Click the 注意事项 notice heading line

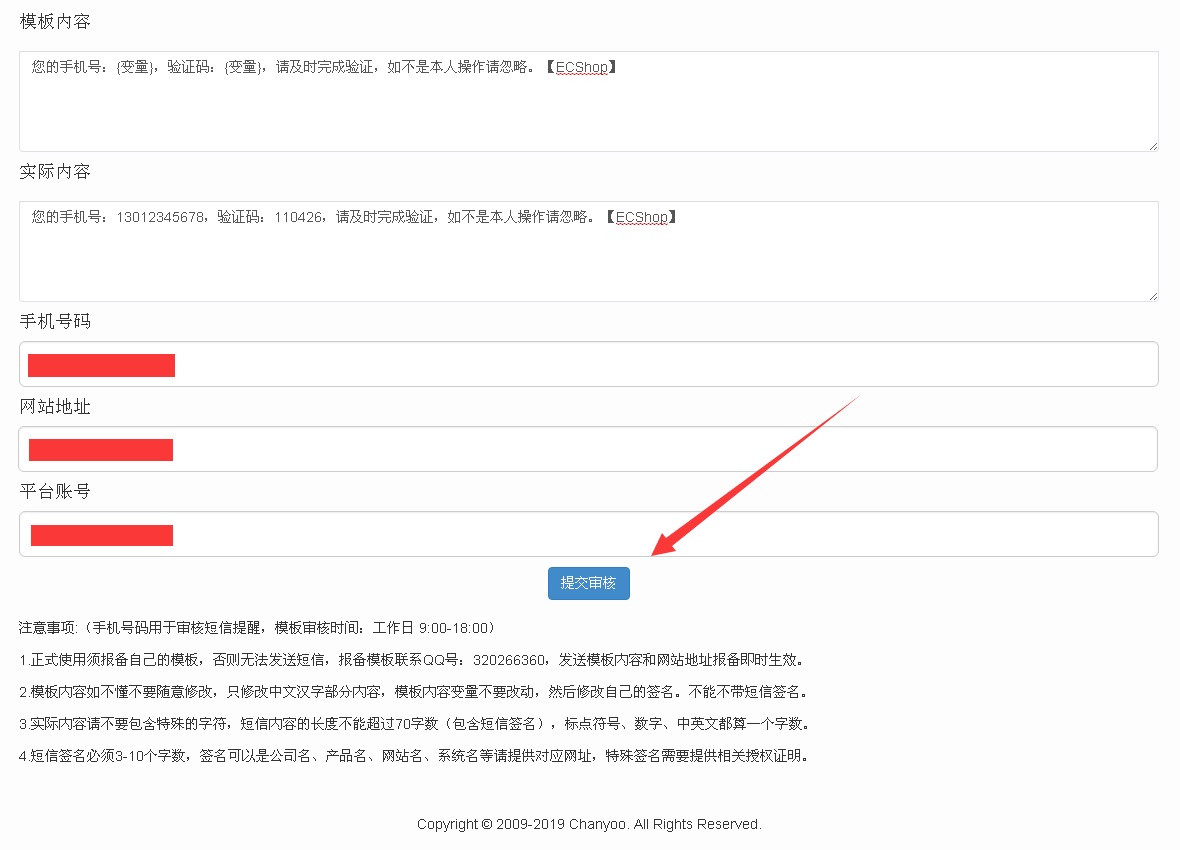[257, 628]
